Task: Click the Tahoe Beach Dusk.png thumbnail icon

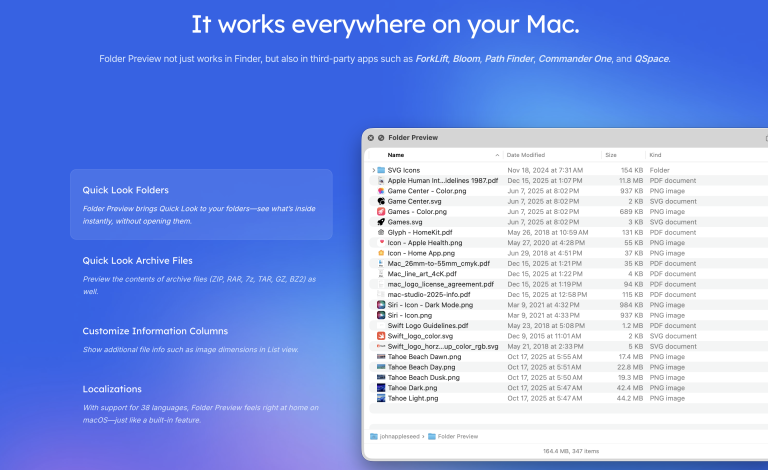Action: 381,377
